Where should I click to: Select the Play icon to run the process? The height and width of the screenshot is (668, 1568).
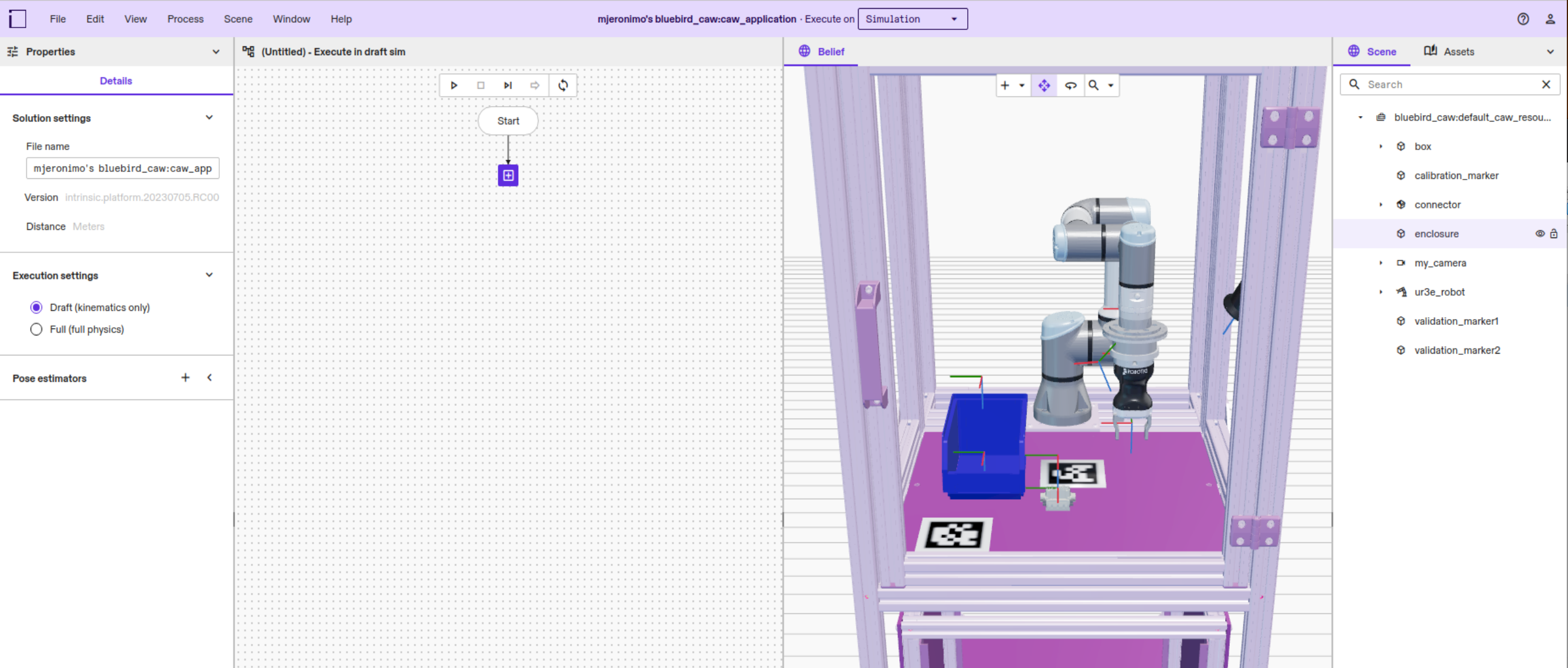tap(454, 85)
